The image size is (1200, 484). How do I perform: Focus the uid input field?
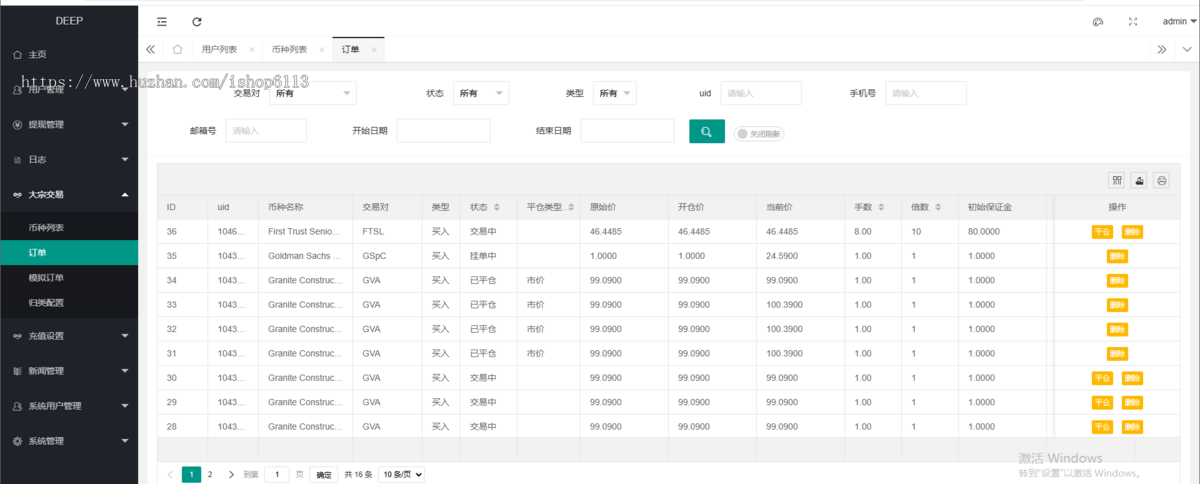761,93
